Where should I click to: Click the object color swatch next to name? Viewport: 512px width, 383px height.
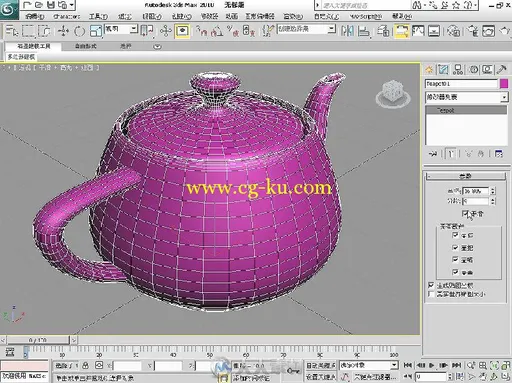(504, 84)
